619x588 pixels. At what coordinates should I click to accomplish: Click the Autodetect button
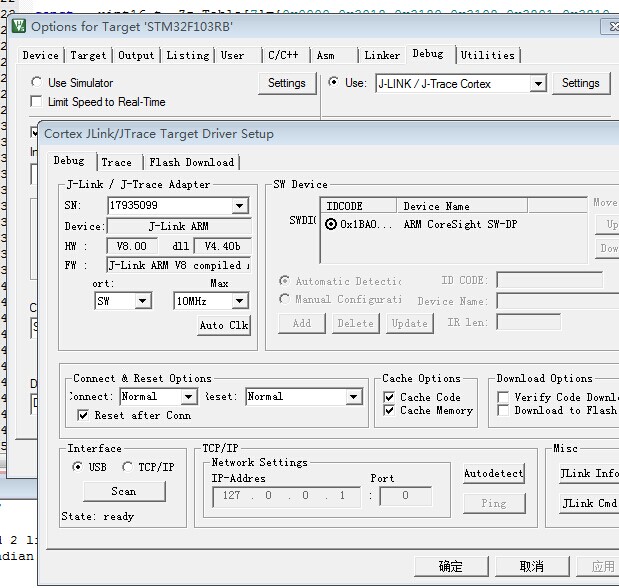click(494, 473)
